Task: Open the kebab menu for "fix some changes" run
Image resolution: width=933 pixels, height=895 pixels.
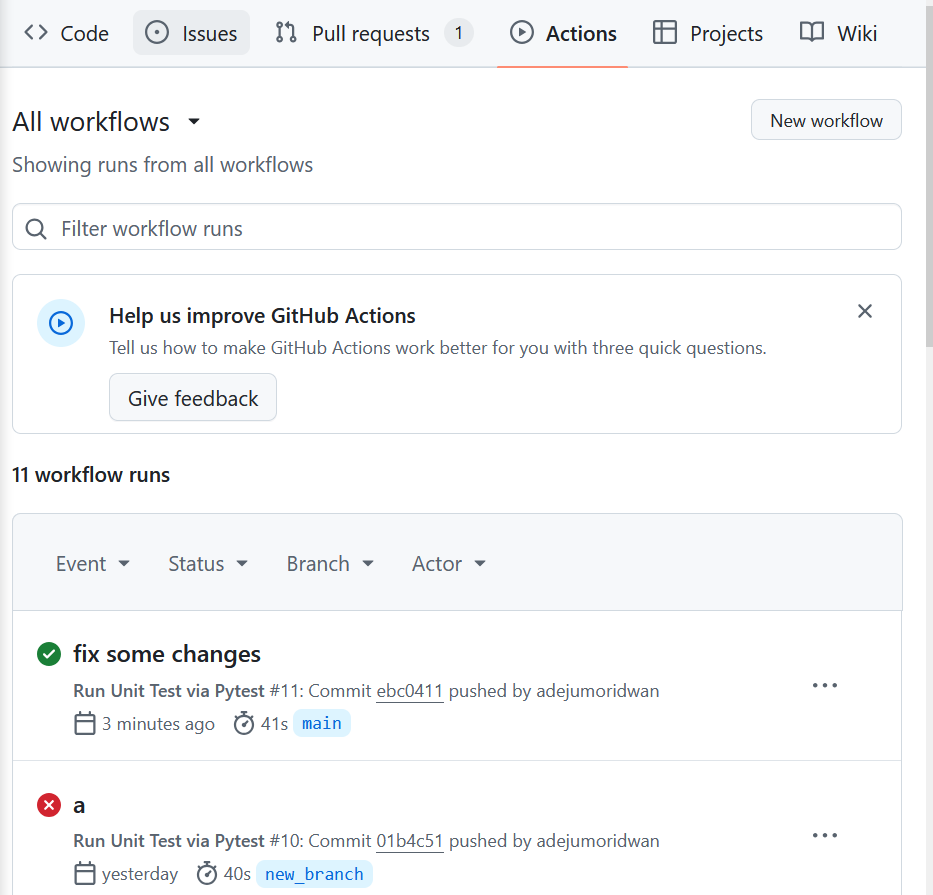Action: point(824,685)
